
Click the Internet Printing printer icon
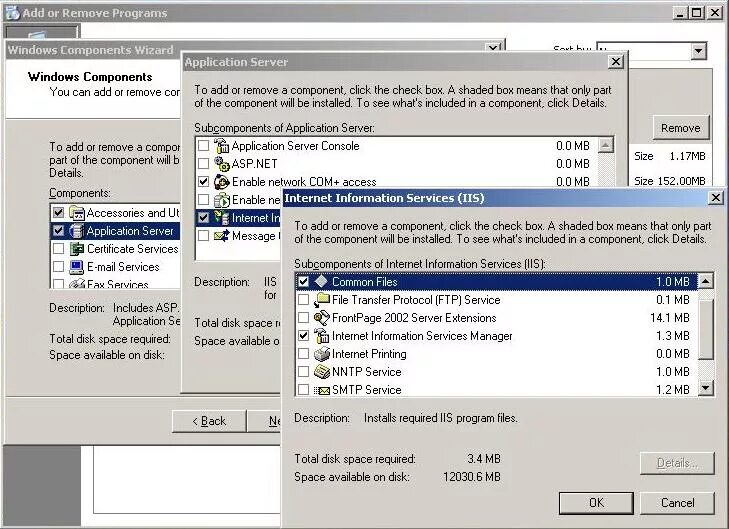click(x=321, y=354)
